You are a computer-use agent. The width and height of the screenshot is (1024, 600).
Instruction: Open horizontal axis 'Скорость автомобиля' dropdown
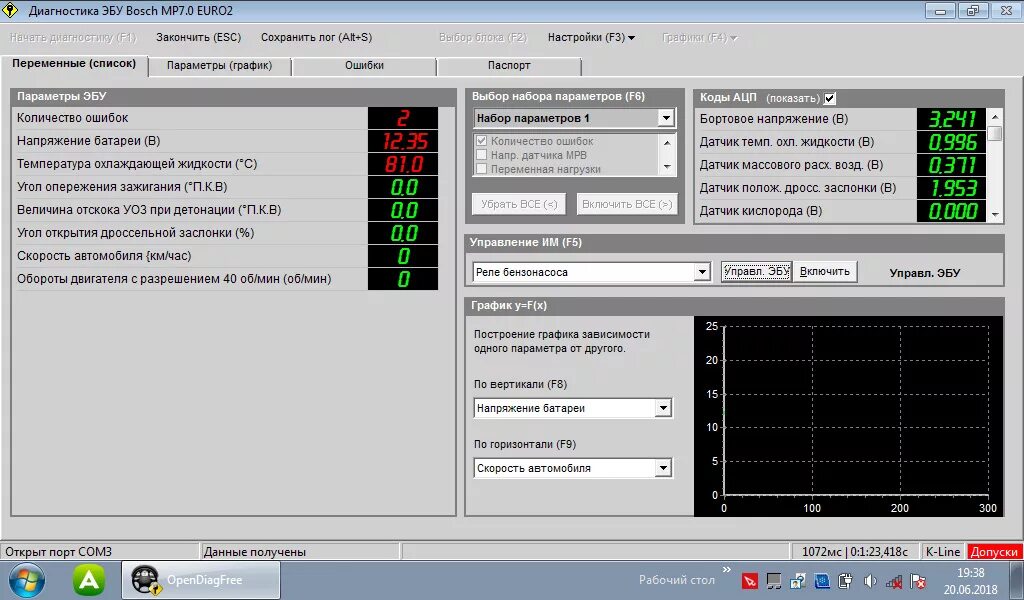point(664,467)
